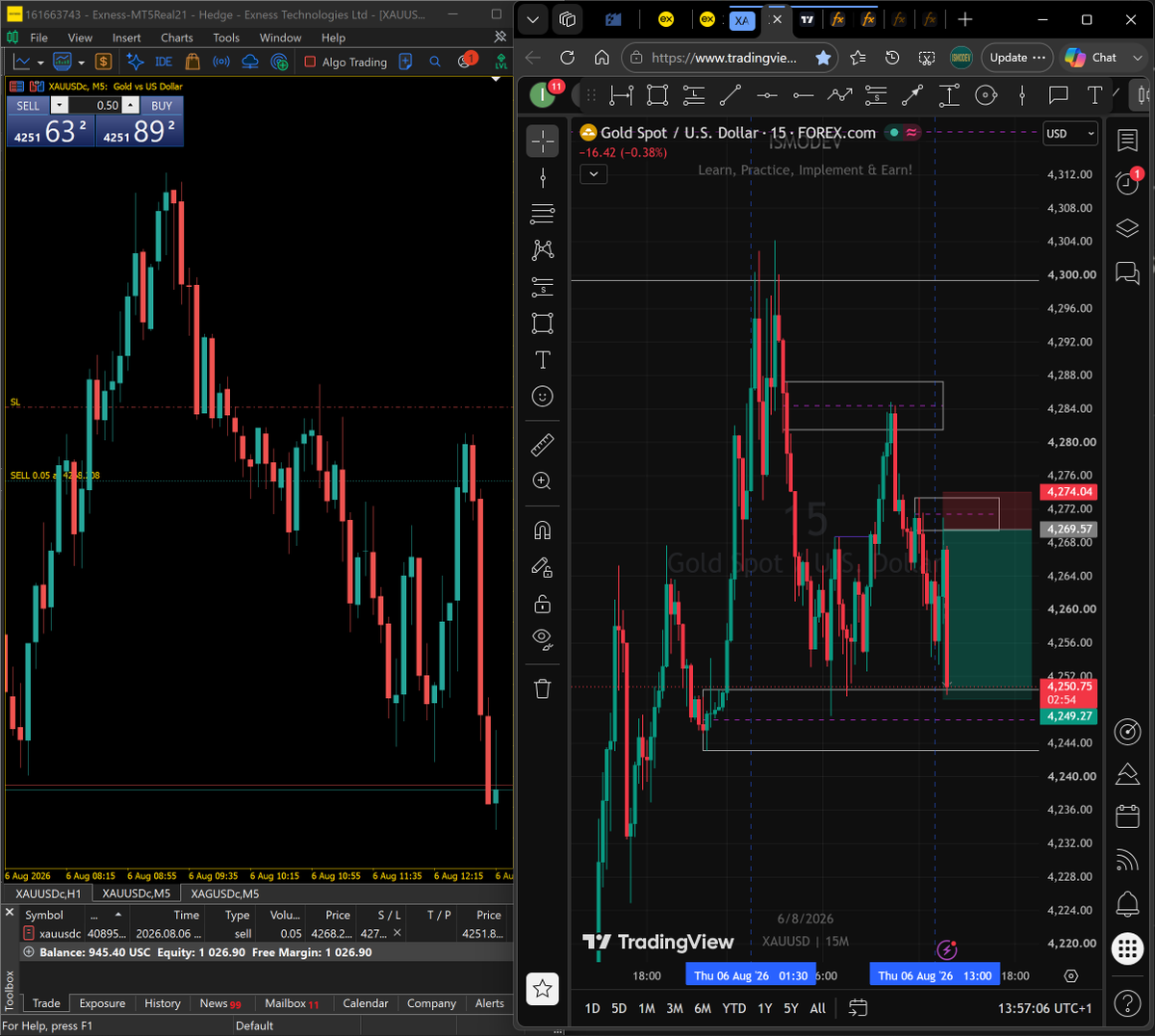Open TradingView alerts clock icon in right sidebar
1155x1036 pixels.
(1127, 183)
